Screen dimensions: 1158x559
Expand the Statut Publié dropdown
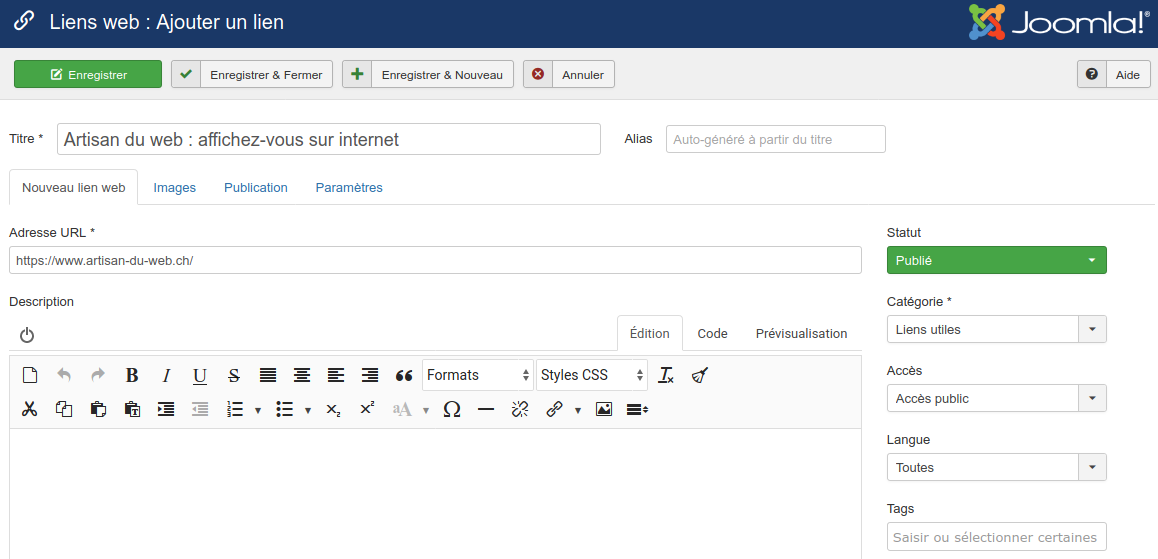[996, 260]
